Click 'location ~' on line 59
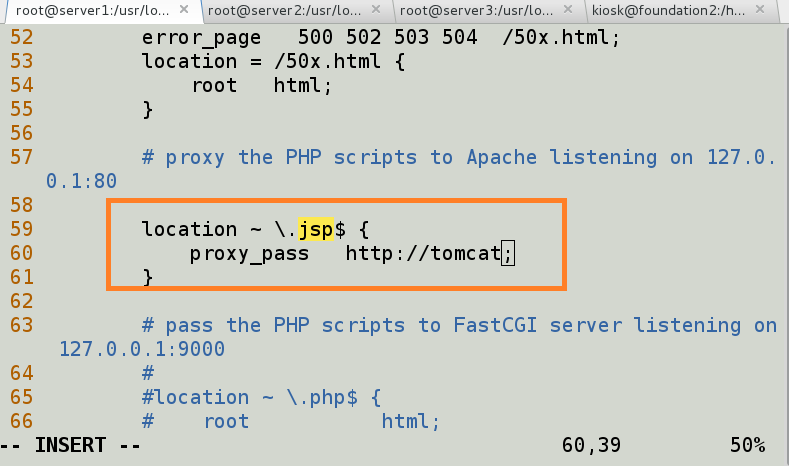 [202, 229]
